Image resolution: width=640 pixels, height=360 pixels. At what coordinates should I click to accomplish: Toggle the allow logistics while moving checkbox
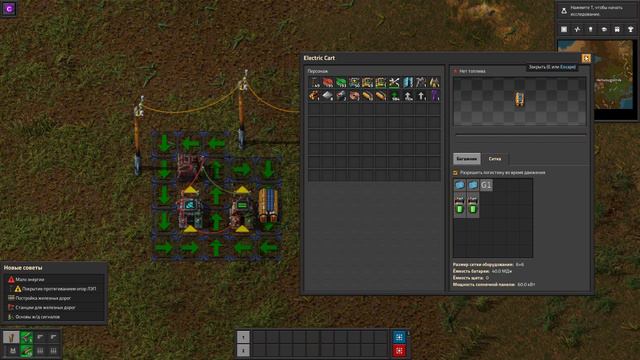click(456, 173)
